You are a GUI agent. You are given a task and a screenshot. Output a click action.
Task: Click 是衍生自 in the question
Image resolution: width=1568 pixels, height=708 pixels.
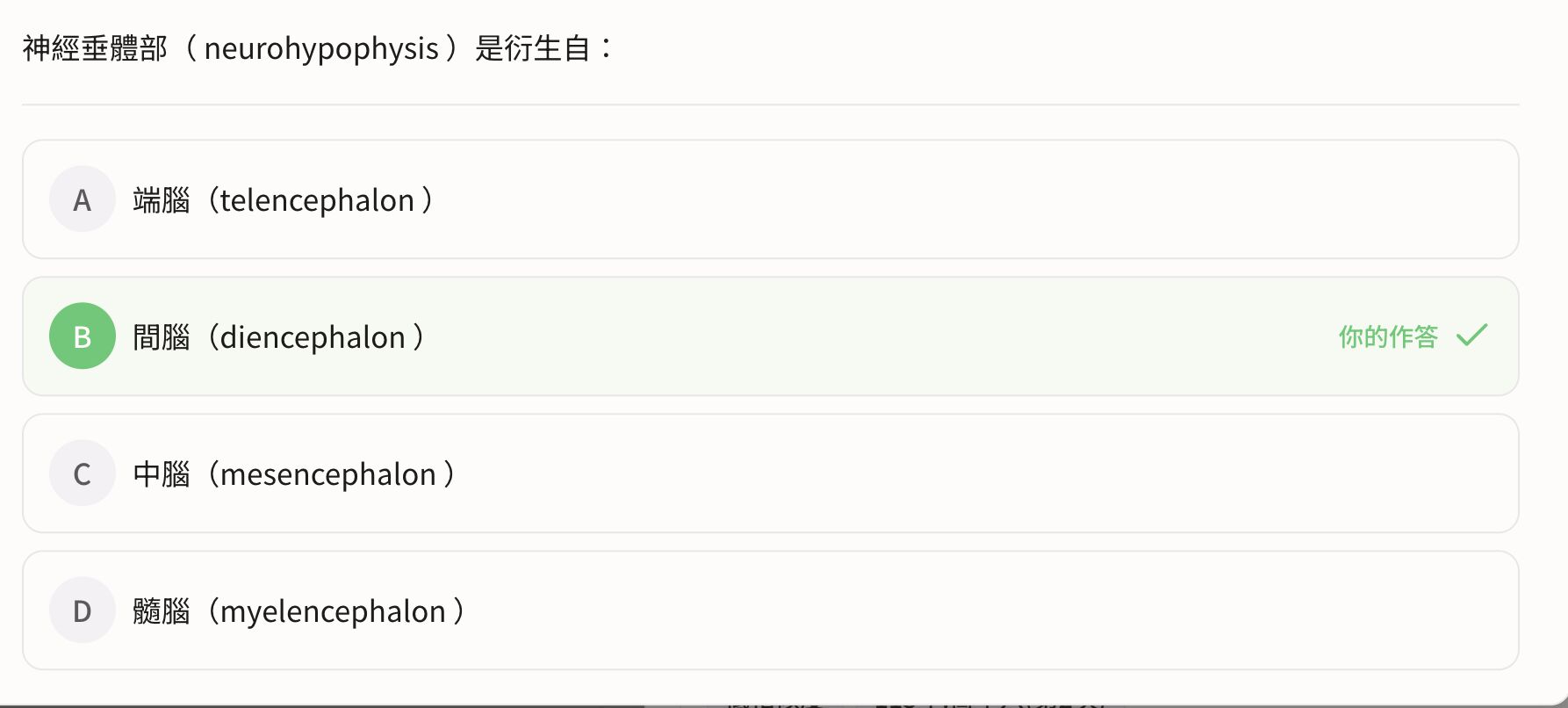532,48
